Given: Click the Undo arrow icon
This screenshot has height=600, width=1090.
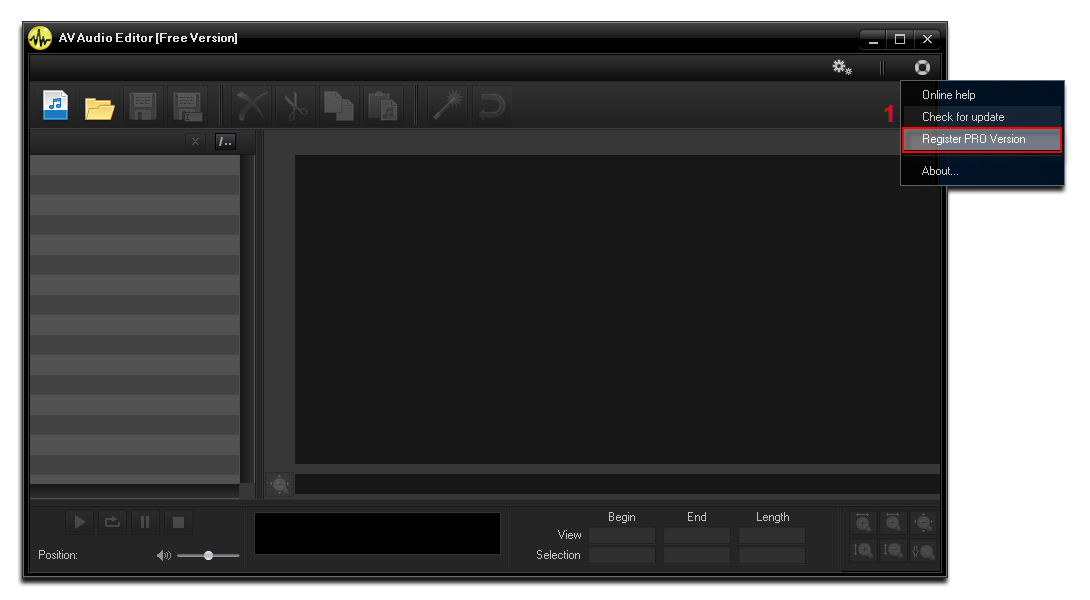Looking at the screenshot, I should point(492,105).
